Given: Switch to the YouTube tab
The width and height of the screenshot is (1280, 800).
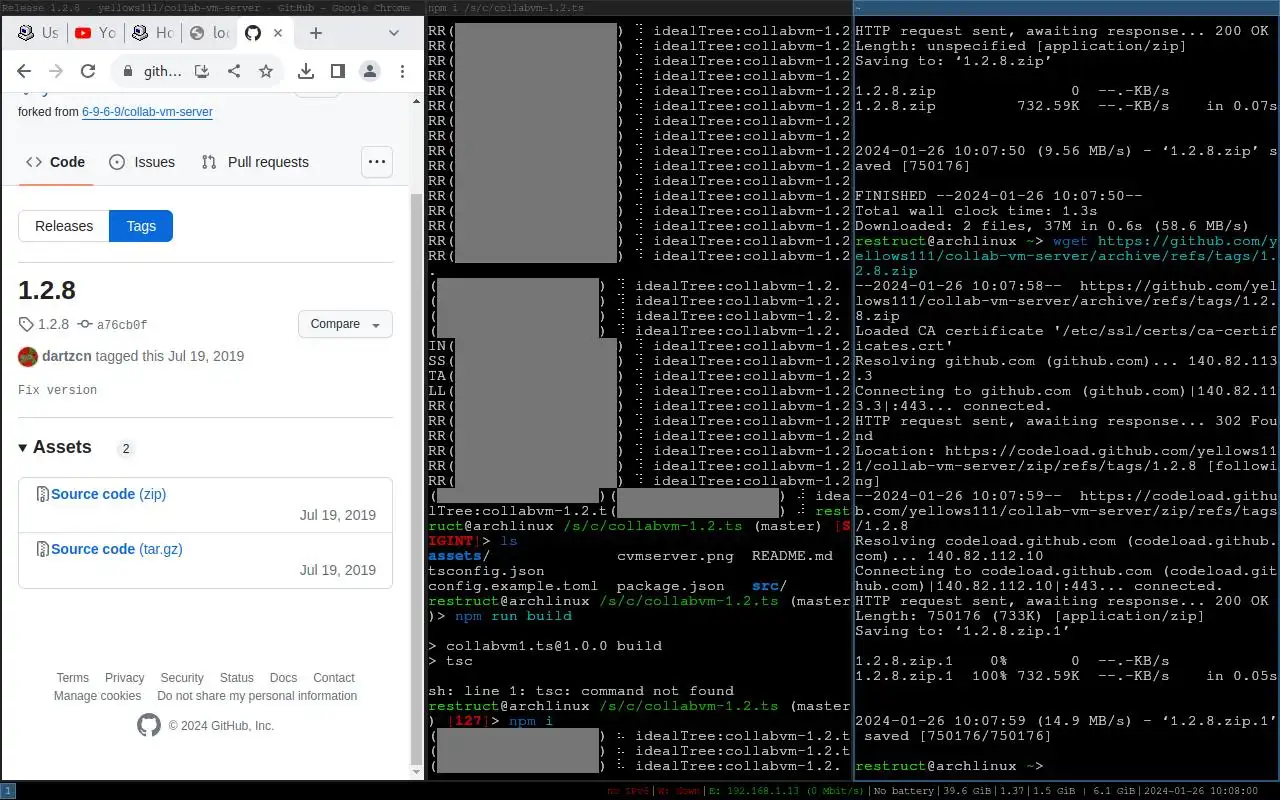Looking at the screenshot, I should tap(94, 33).
